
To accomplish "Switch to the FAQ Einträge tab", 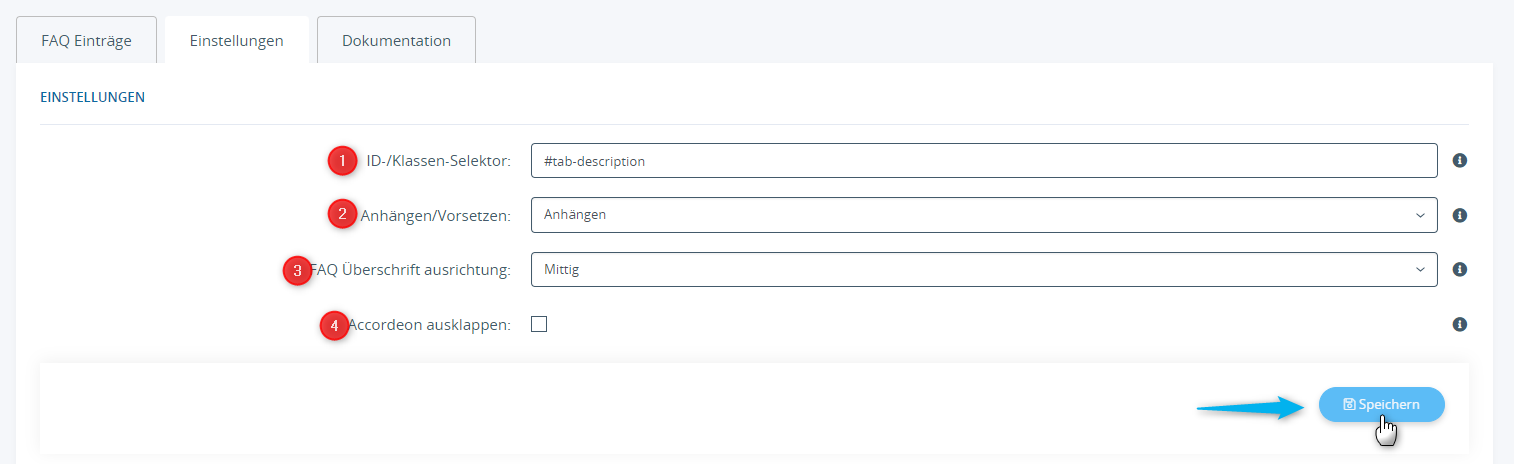I will tap(86, 41).
